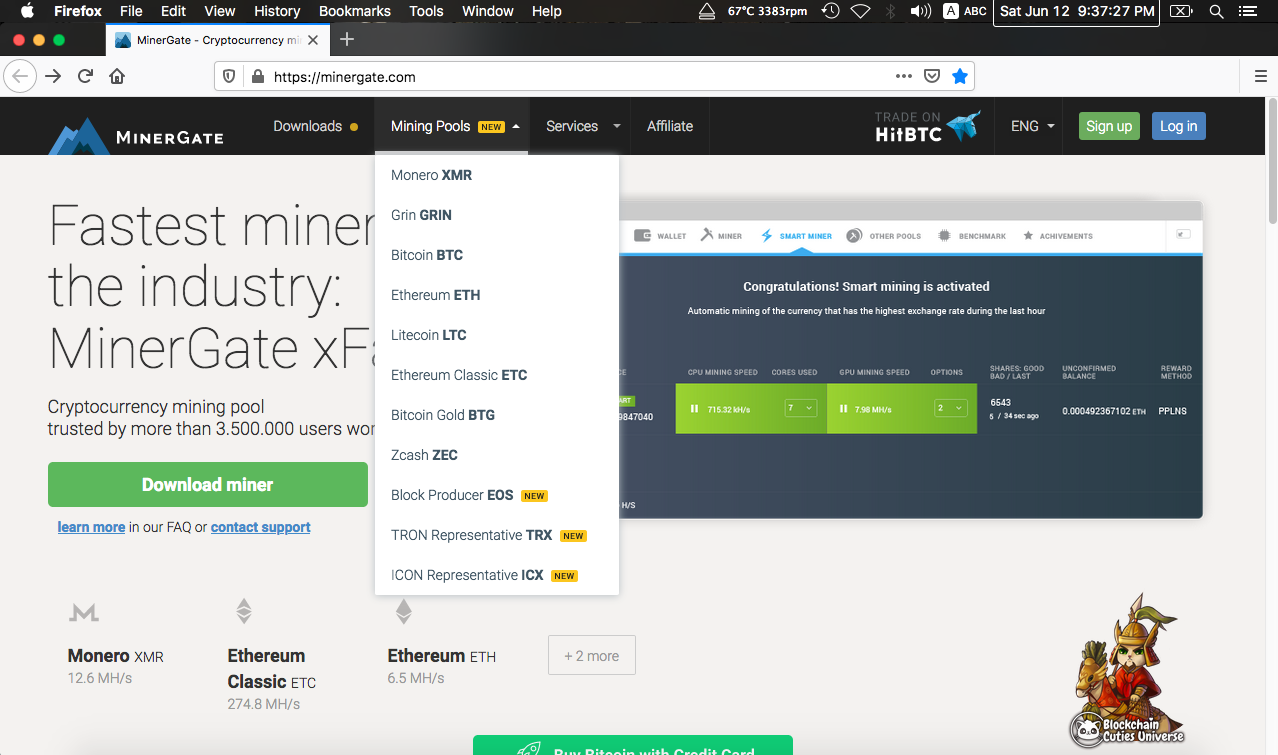The height and width of the screenshot is (755, 1278).
Task: Reload the current page
Action: 86,76
